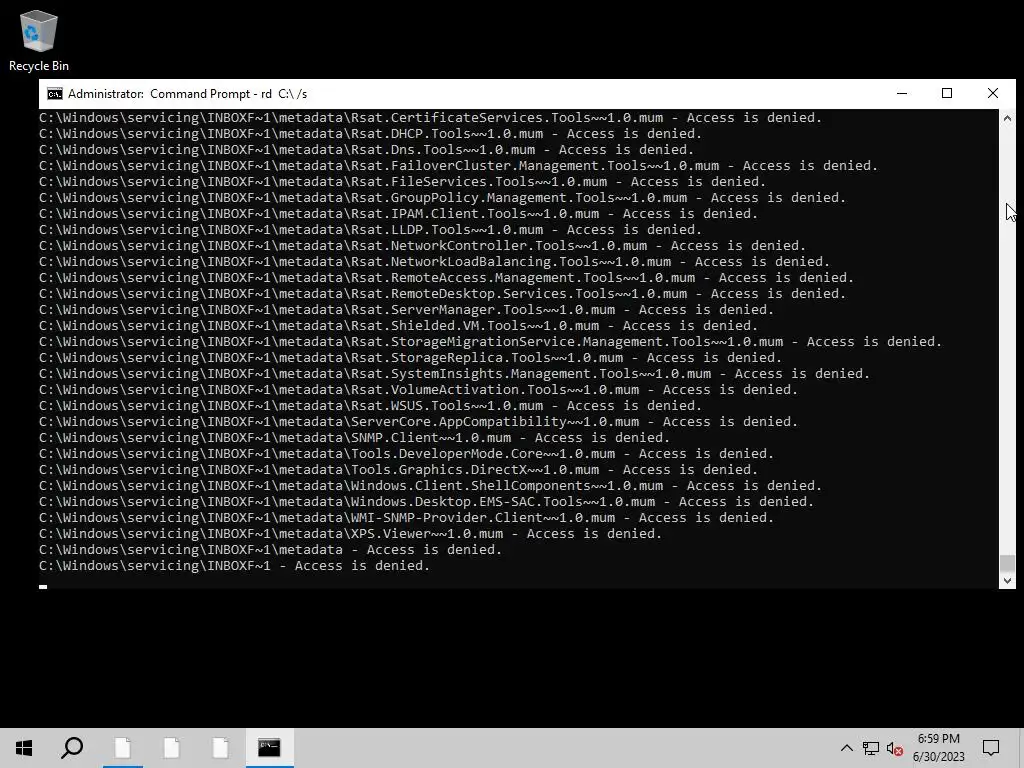Click the date 6/30/2023 in taskbar

pos(938,757)
